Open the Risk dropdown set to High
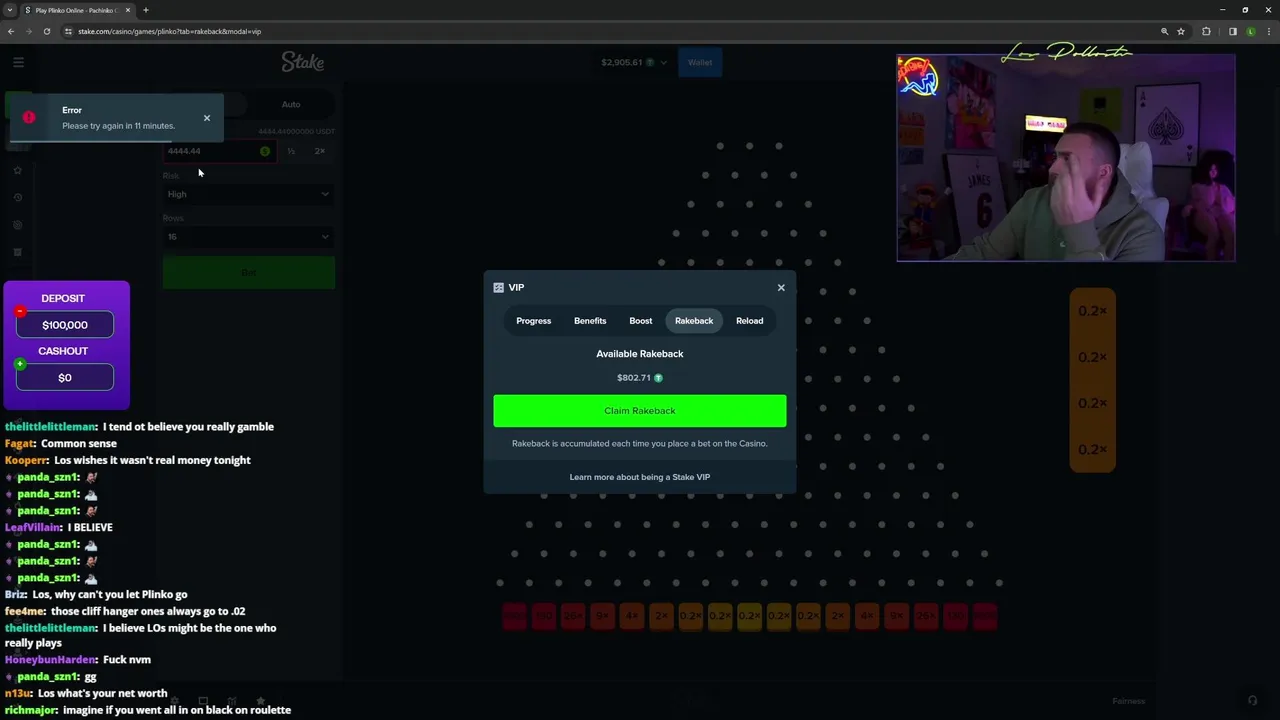The height and width of the screenshot is (720, 1280). [x=249, y=194]
